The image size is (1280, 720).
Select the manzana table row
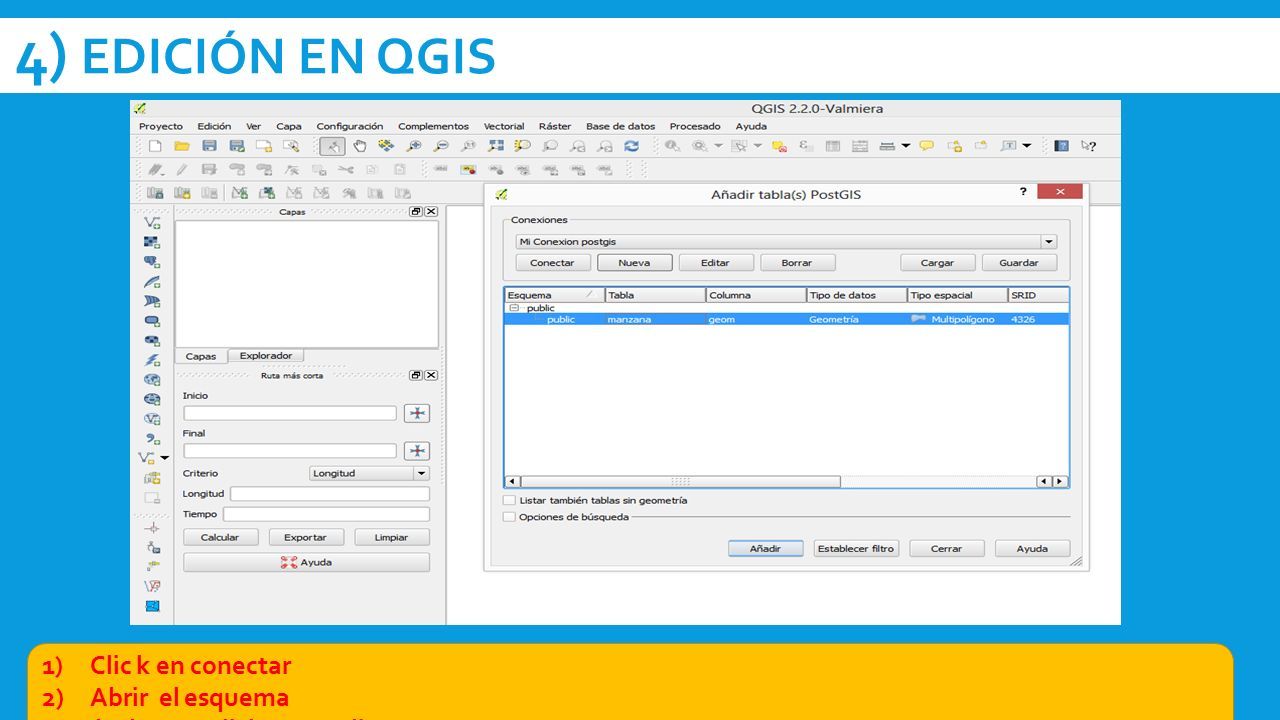click(x=786, y=319)
